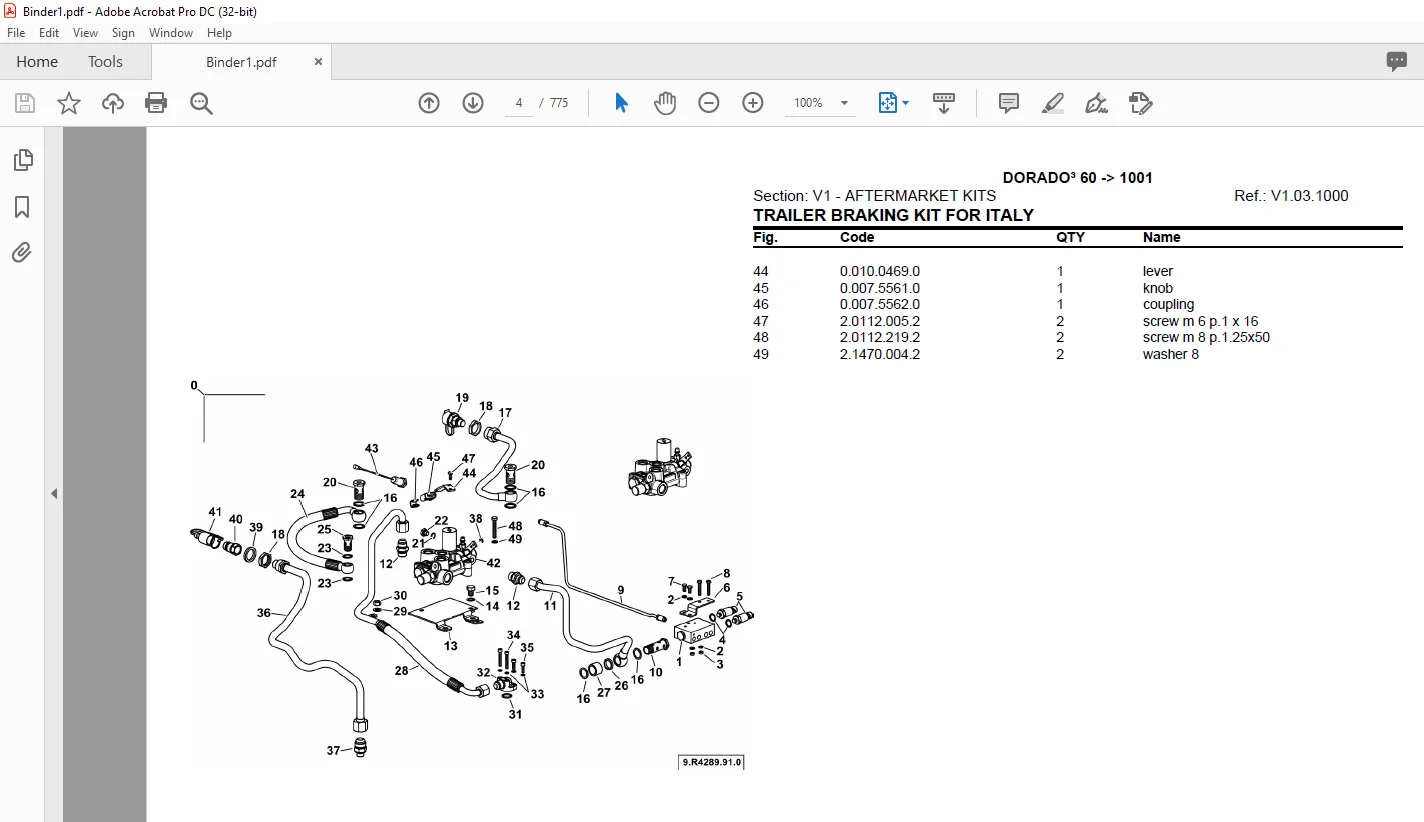Open the Sign menu

123,33
